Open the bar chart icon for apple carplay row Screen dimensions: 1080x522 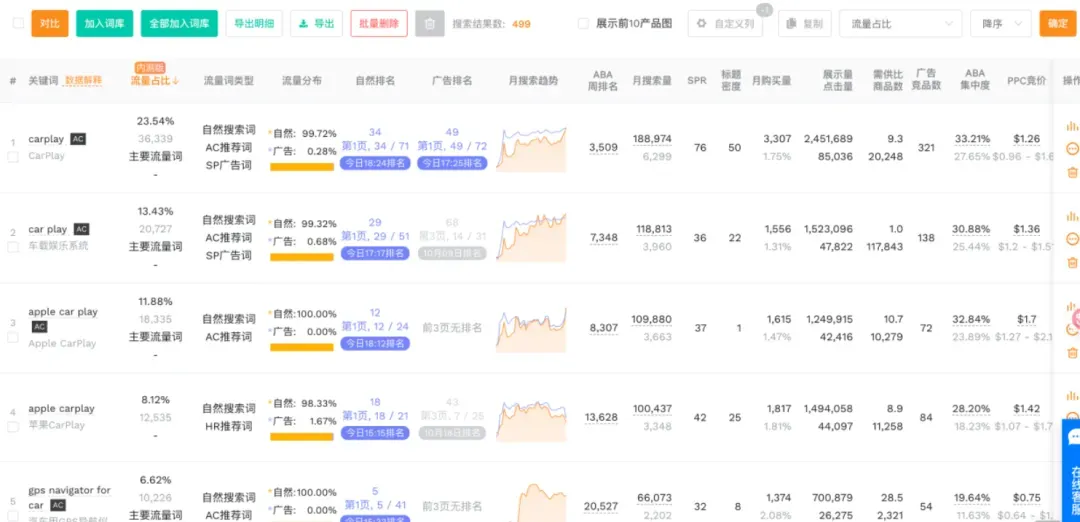click(x=1072, y=397)
